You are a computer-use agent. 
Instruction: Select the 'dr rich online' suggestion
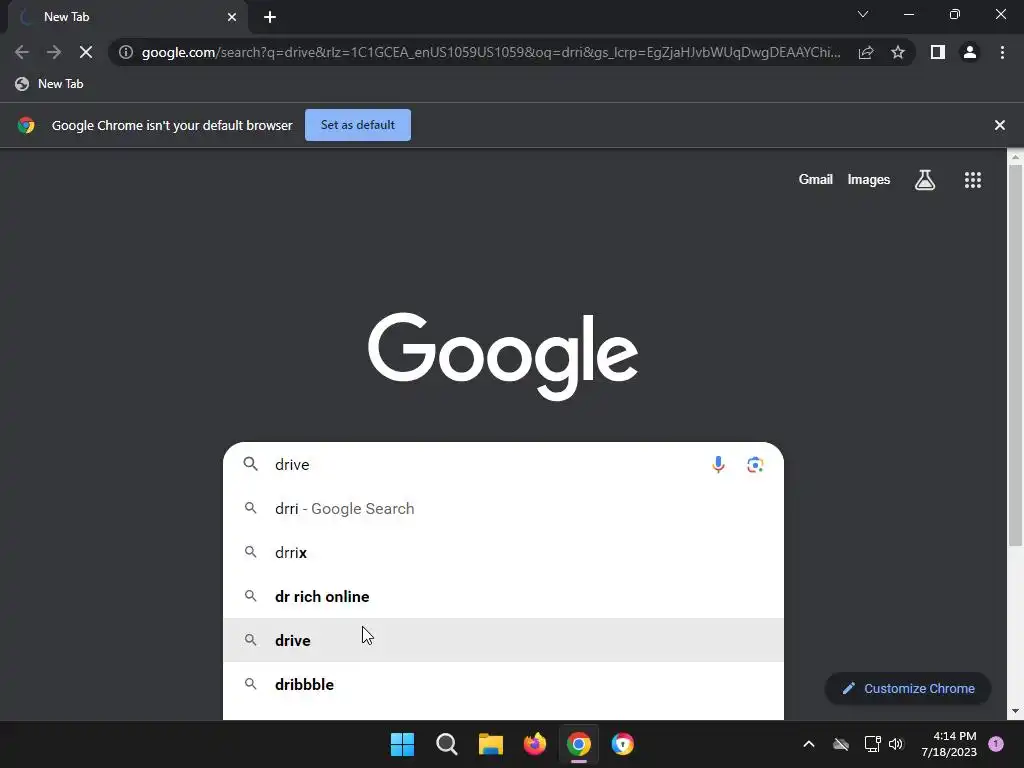click(503, 596)
